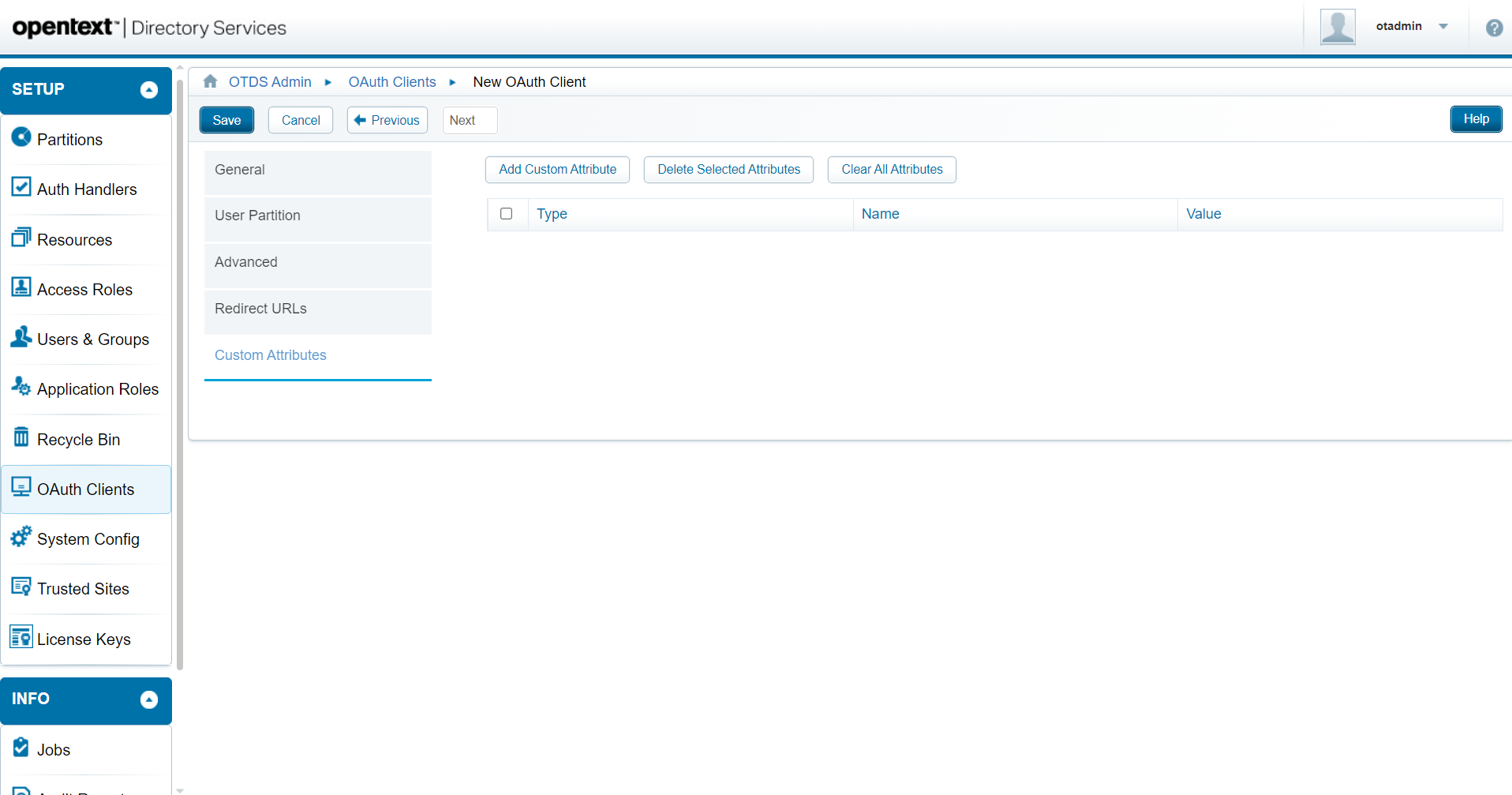Toggle the select-all attributes checkbox
Viewport: 1512px width, 795px height.
[x=507, y=214]
